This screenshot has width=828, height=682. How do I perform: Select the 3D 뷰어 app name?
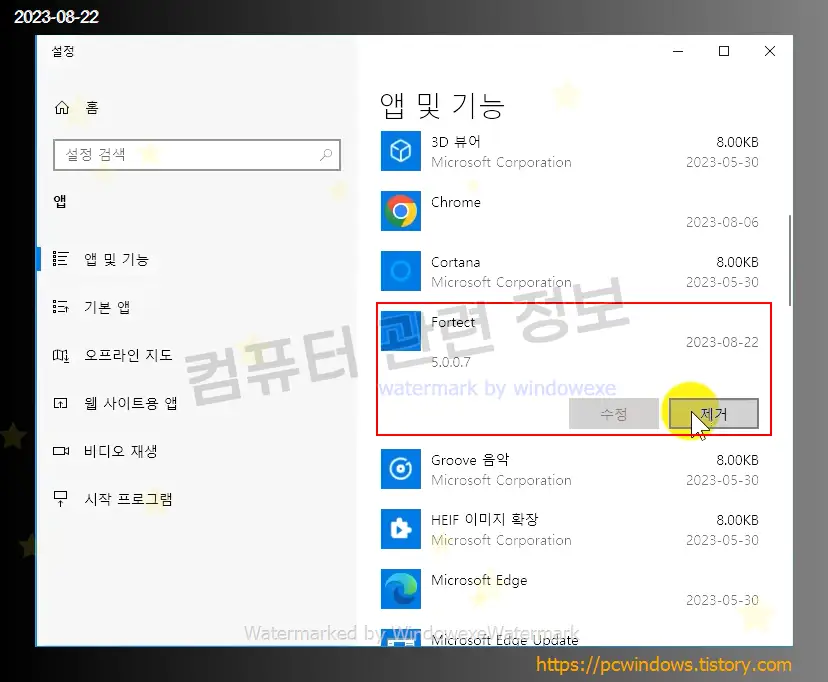[x=455, y=141]
